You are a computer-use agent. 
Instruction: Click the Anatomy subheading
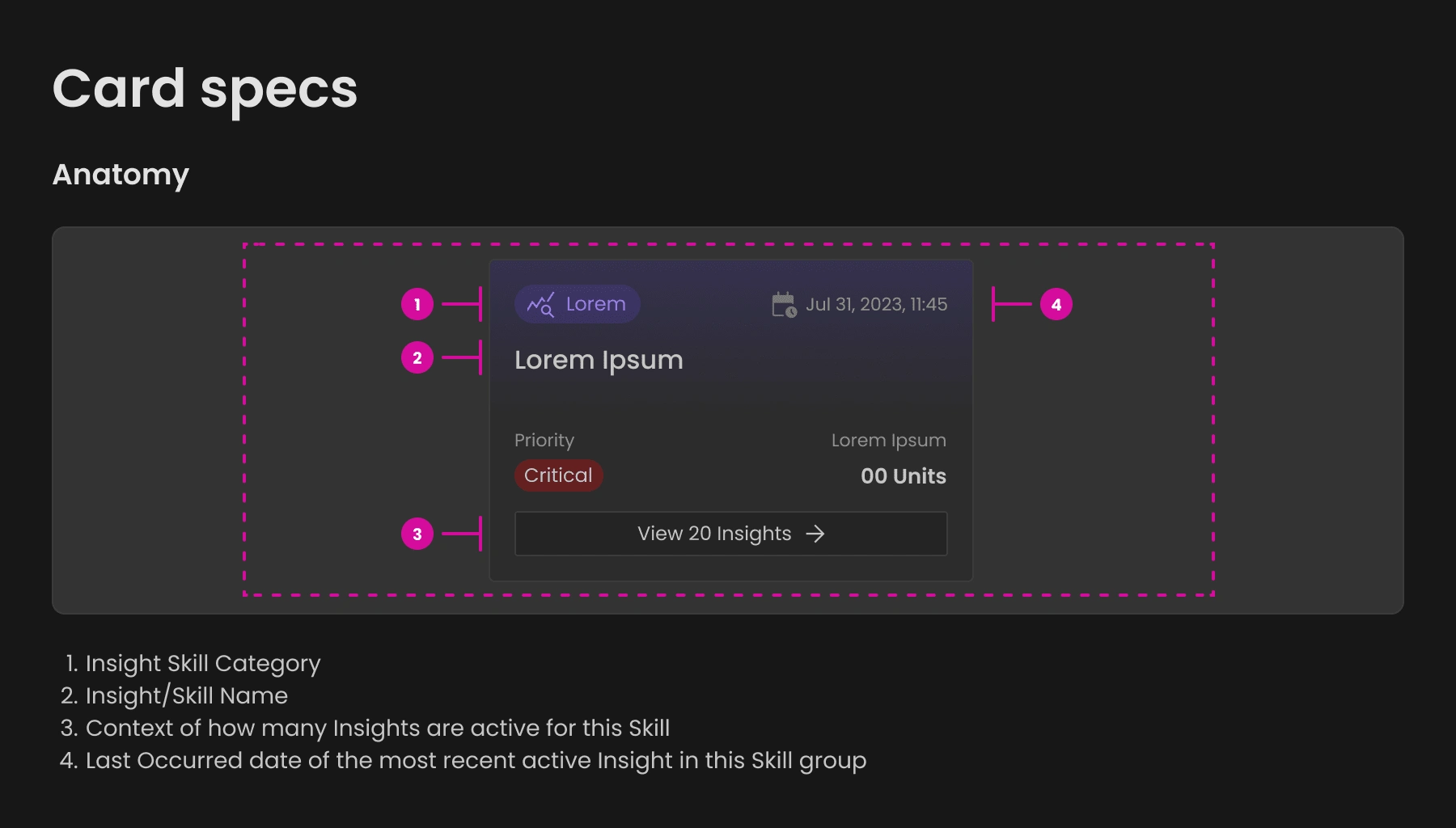coord(121,175)
